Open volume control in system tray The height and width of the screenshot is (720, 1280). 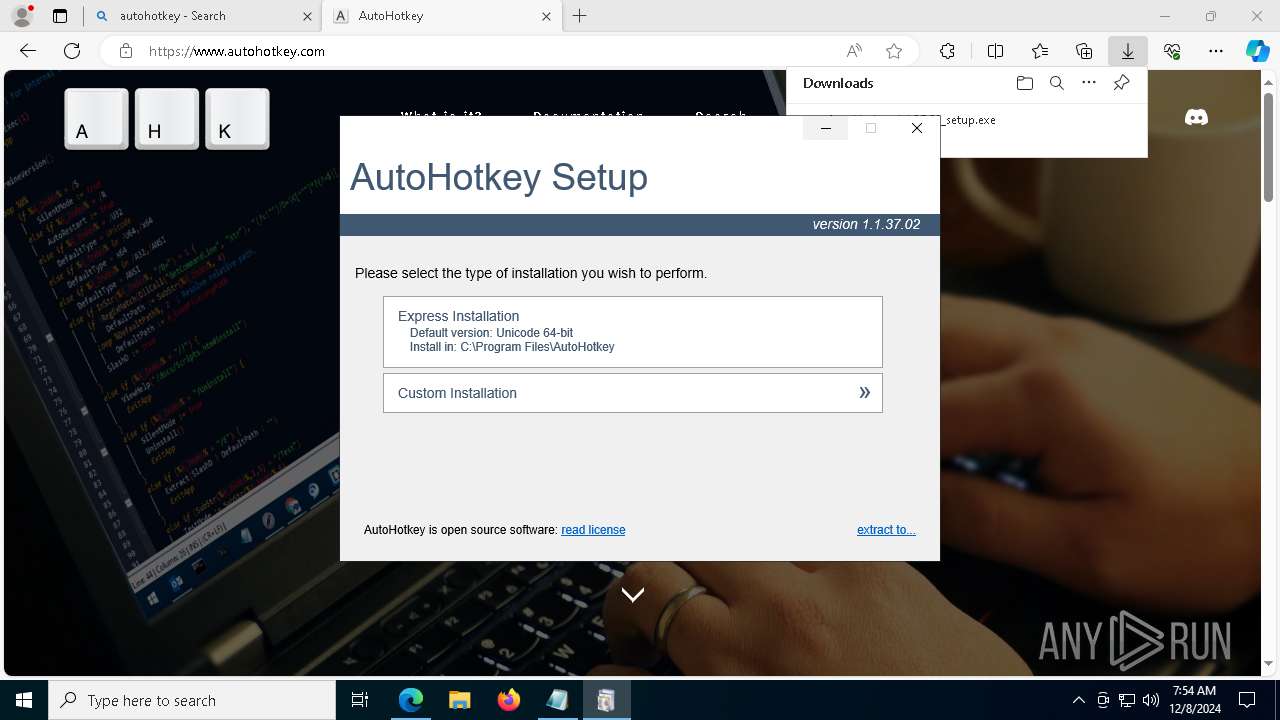[1150, 700]
